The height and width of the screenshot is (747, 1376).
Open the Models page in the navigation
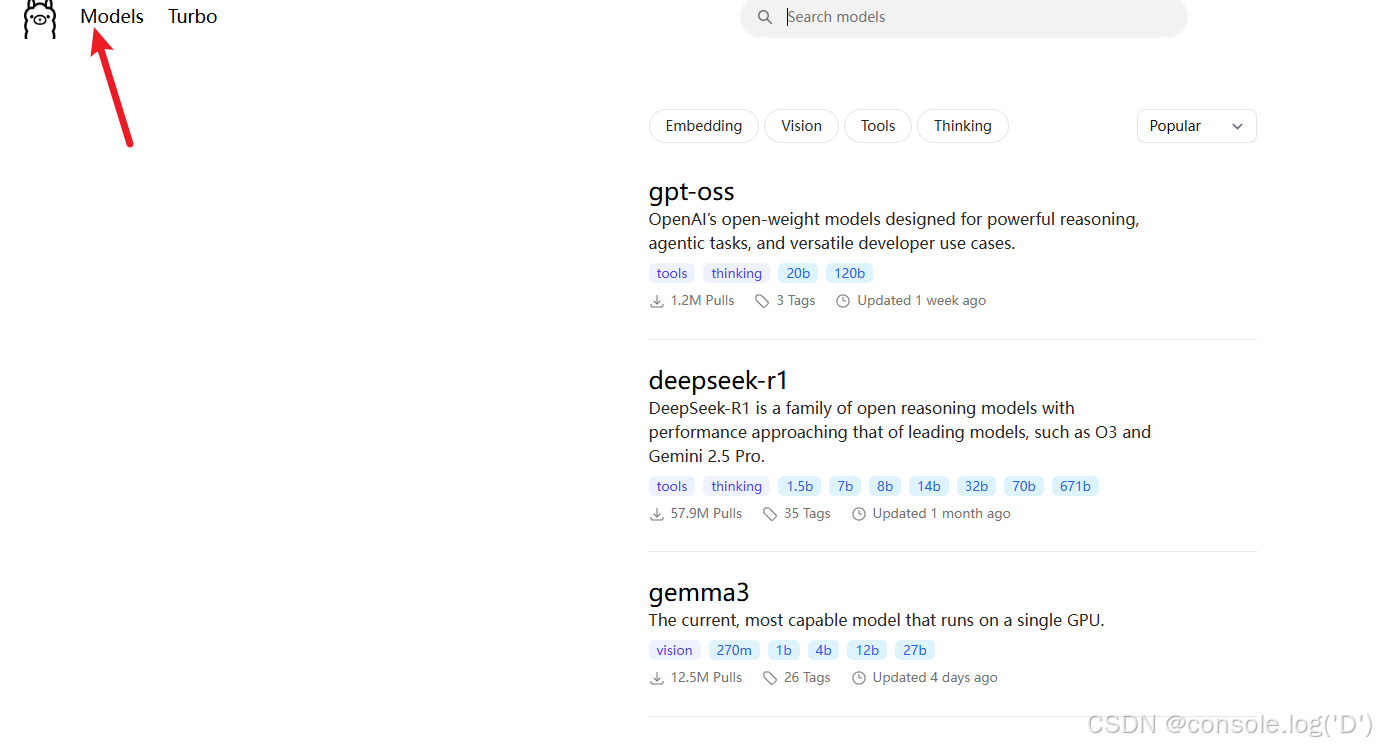112,17
